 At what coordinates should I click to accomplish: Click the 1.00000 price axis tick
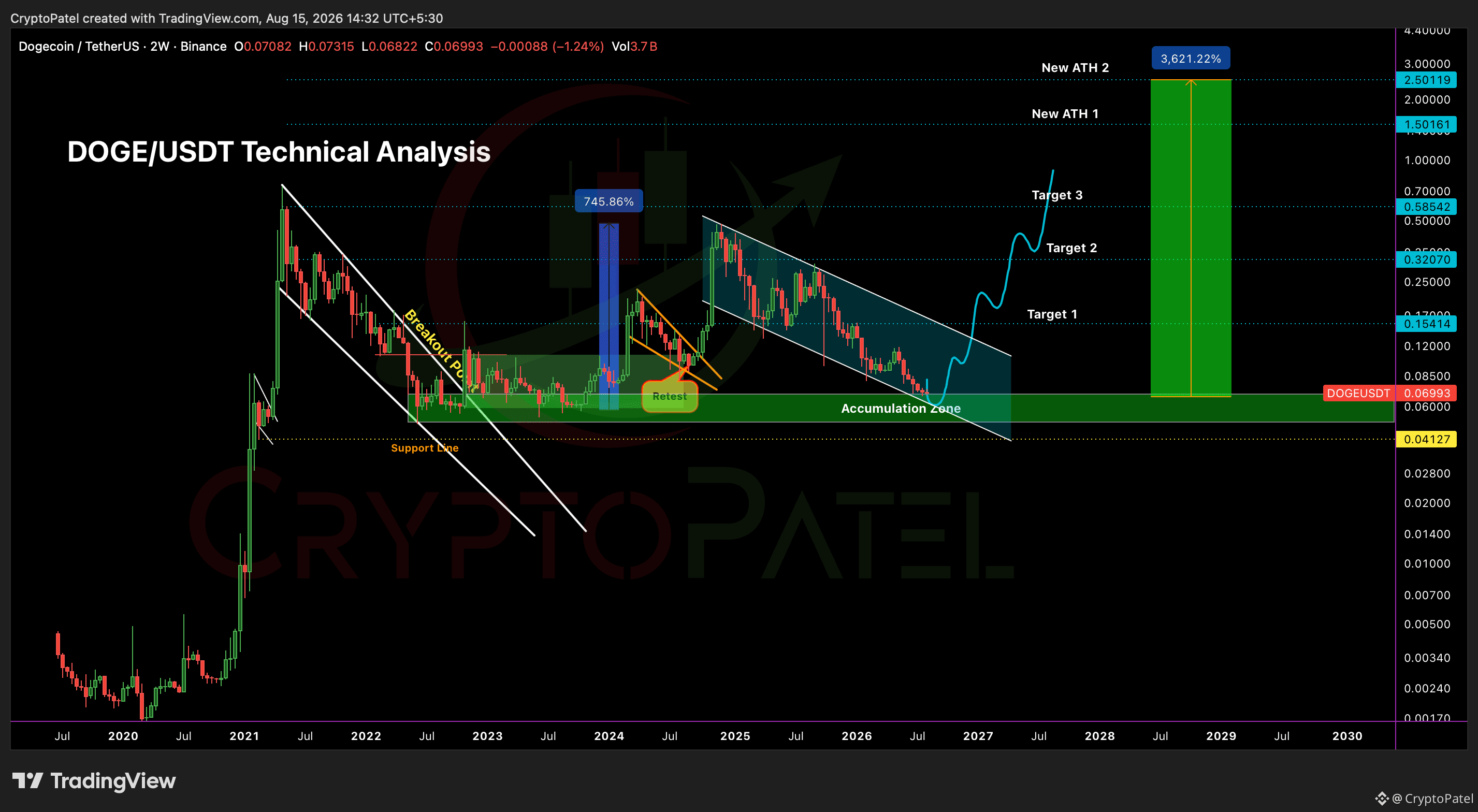click(1427, 160)
